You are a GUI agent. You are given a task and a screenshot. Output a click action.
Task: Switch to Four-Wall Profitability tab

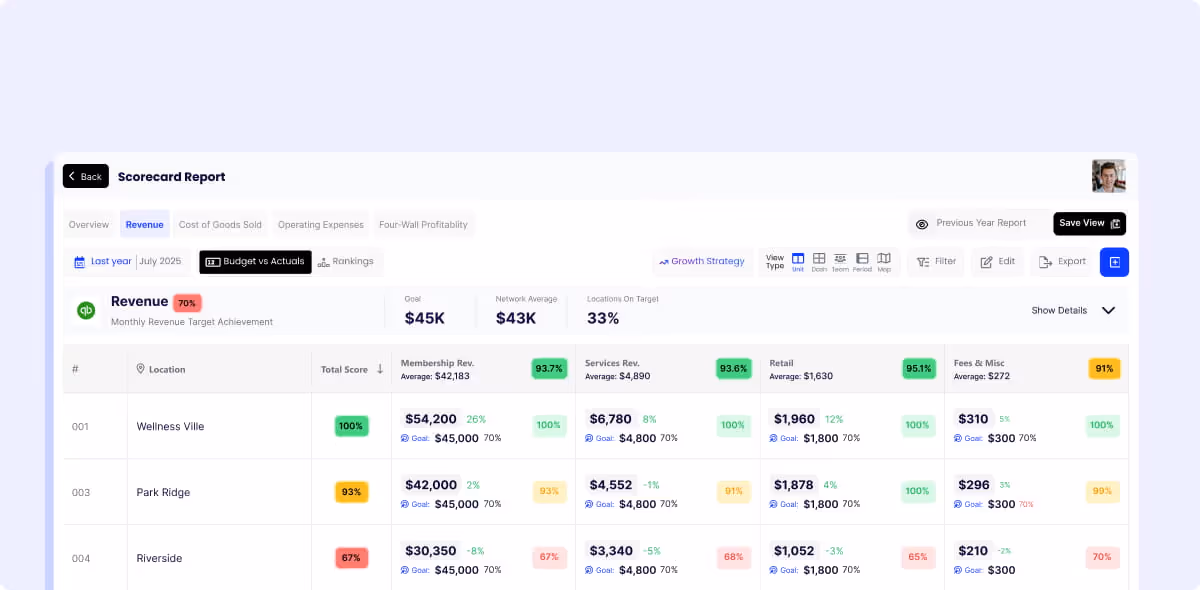point(423,225)
